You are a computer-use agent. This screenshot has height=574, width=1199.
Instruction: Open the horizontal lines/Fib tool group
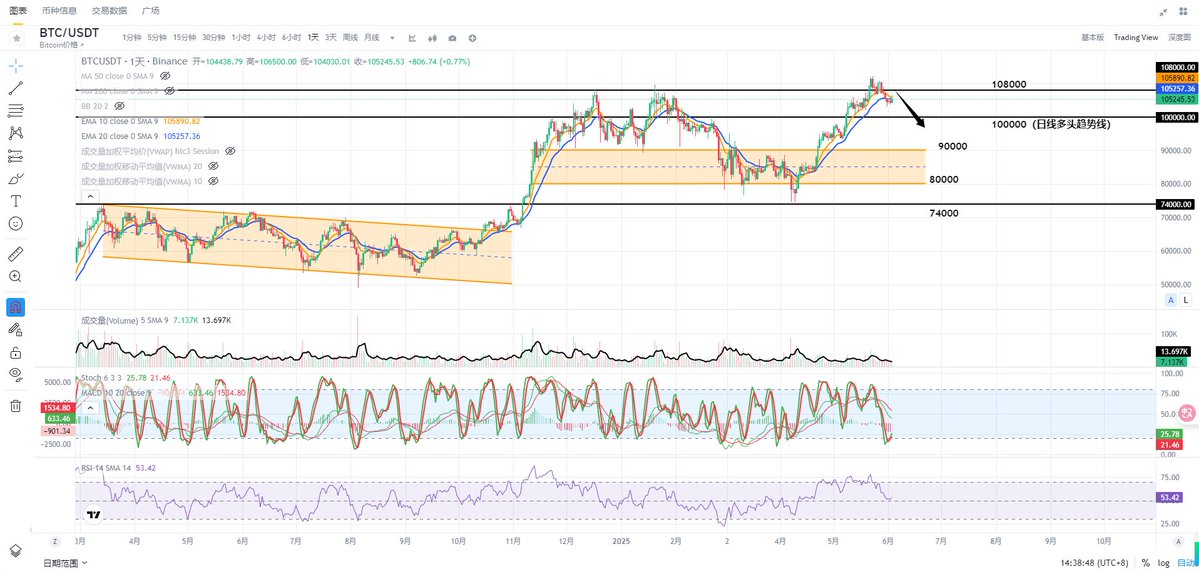[15, 111]
